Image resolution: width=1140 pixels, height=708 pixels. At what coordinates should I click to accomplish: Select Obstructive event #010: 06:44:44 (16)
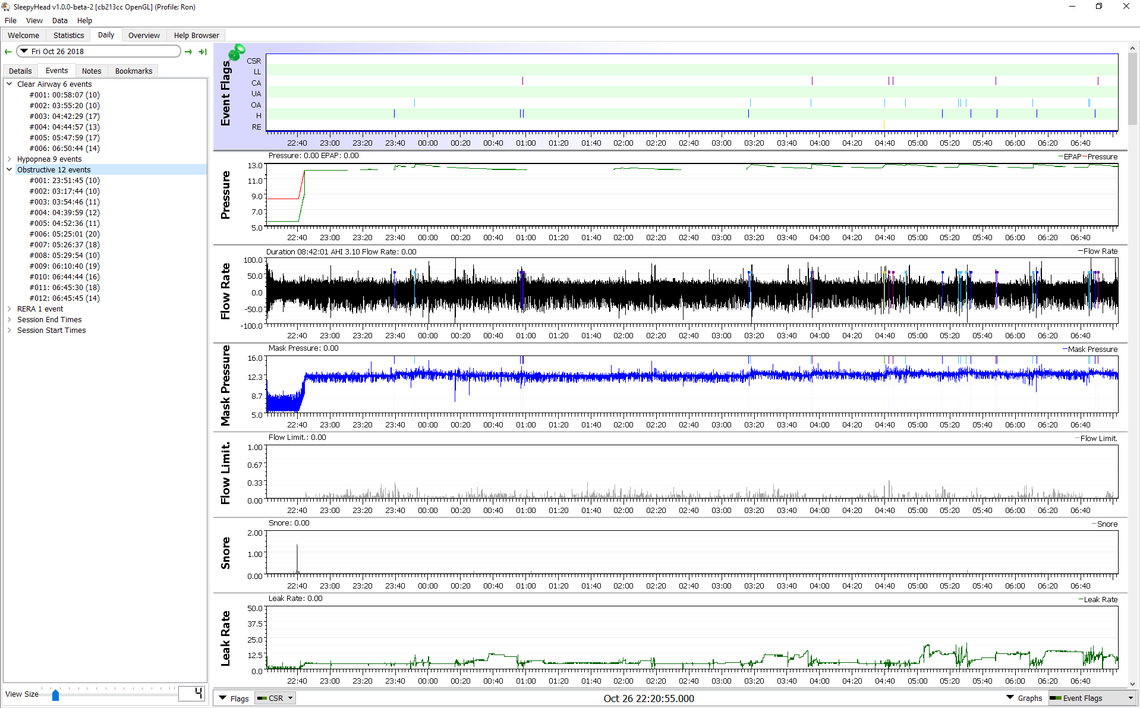tap(65, 277)
